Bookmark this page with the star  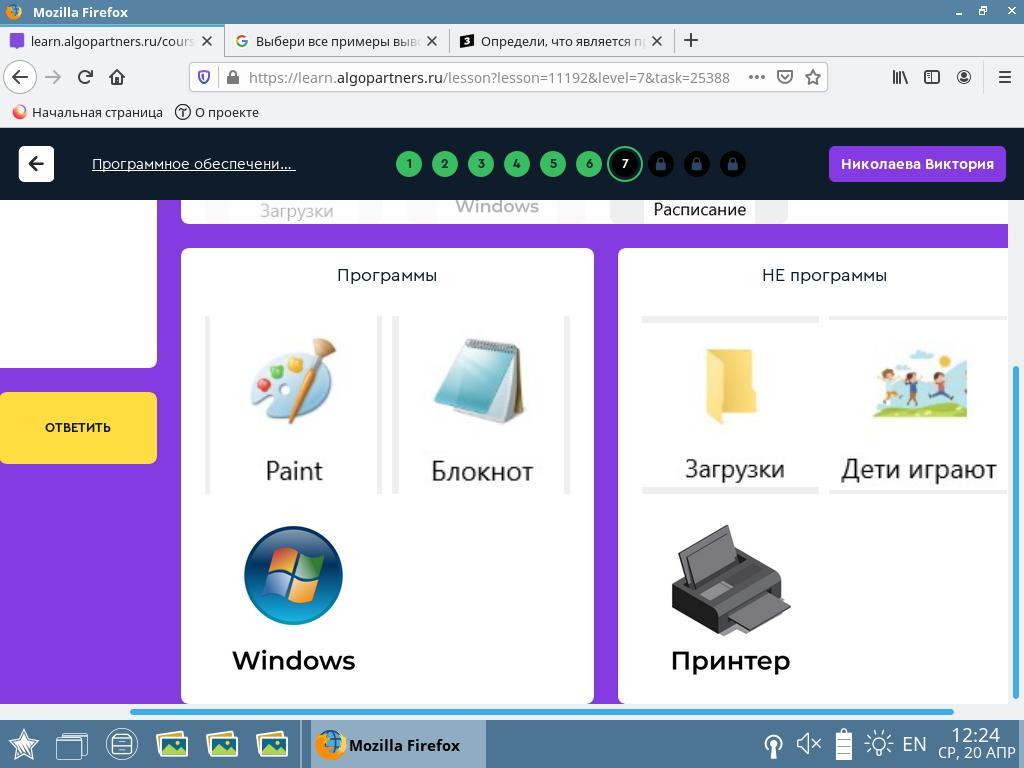812,77
